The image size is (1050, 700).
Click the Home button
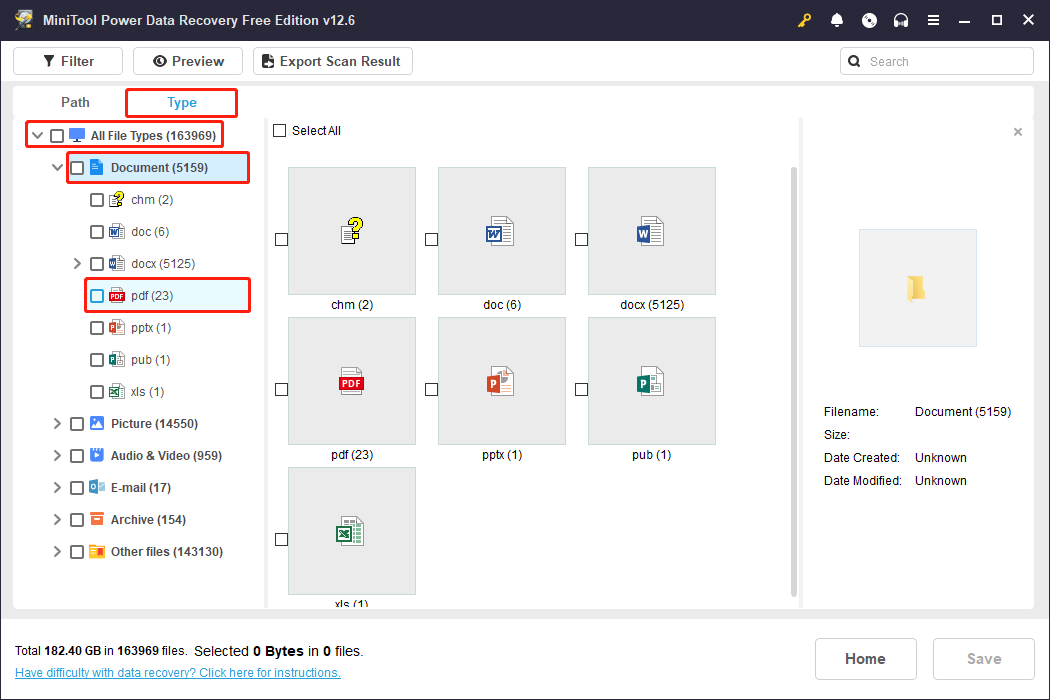click(865, 658)
